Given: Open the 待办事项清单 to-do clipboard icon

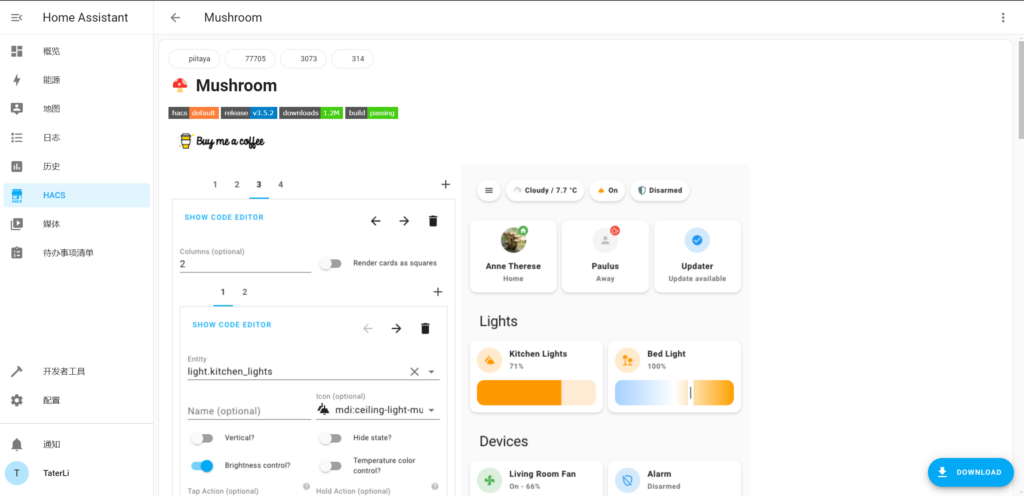Looking at the screenshot, I should click(17, 253).
